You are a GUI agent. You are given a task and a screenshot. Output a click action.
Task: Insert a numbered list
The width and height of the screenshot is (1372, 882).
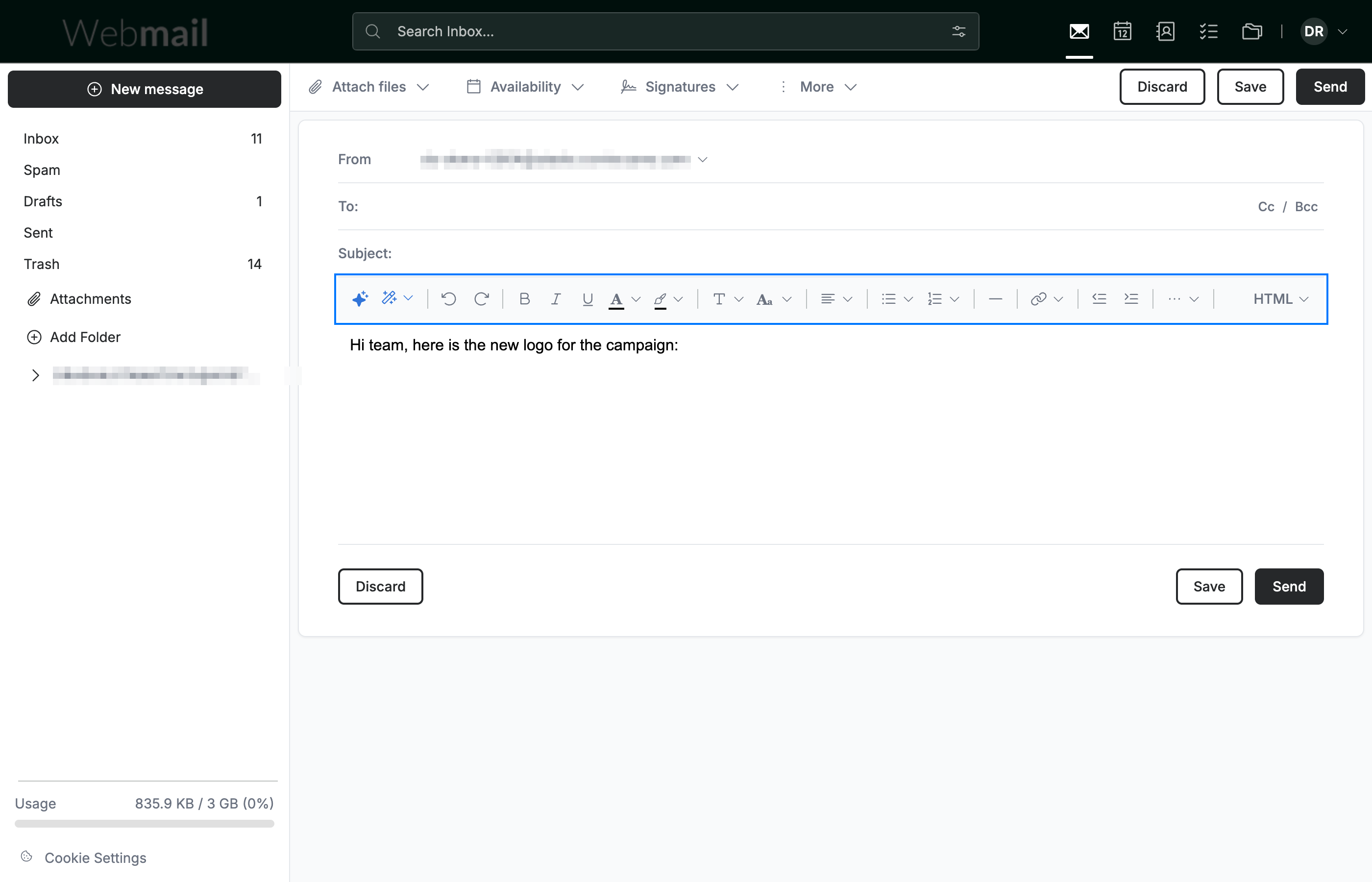[934, 298]
